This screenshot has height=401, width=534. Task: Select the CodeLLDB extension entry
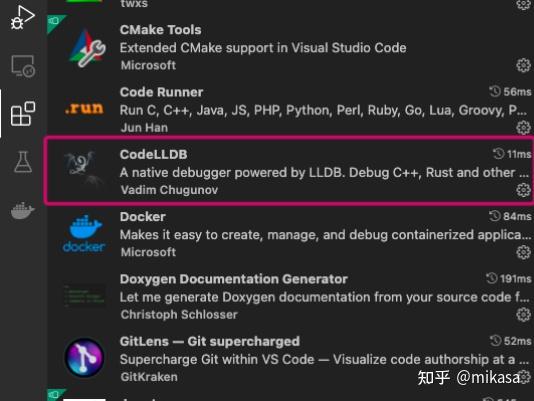coord(289,170)
